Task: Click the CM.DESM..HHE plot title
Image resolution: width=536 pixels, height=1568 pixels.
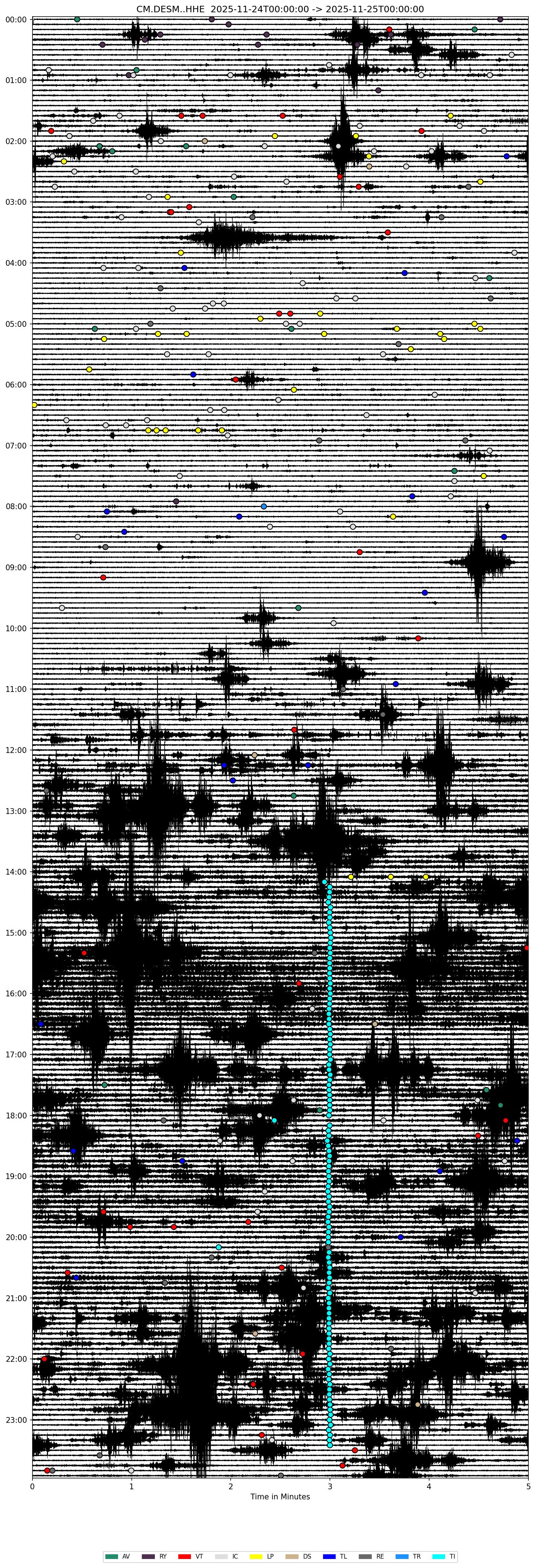Action: [280, 9]
